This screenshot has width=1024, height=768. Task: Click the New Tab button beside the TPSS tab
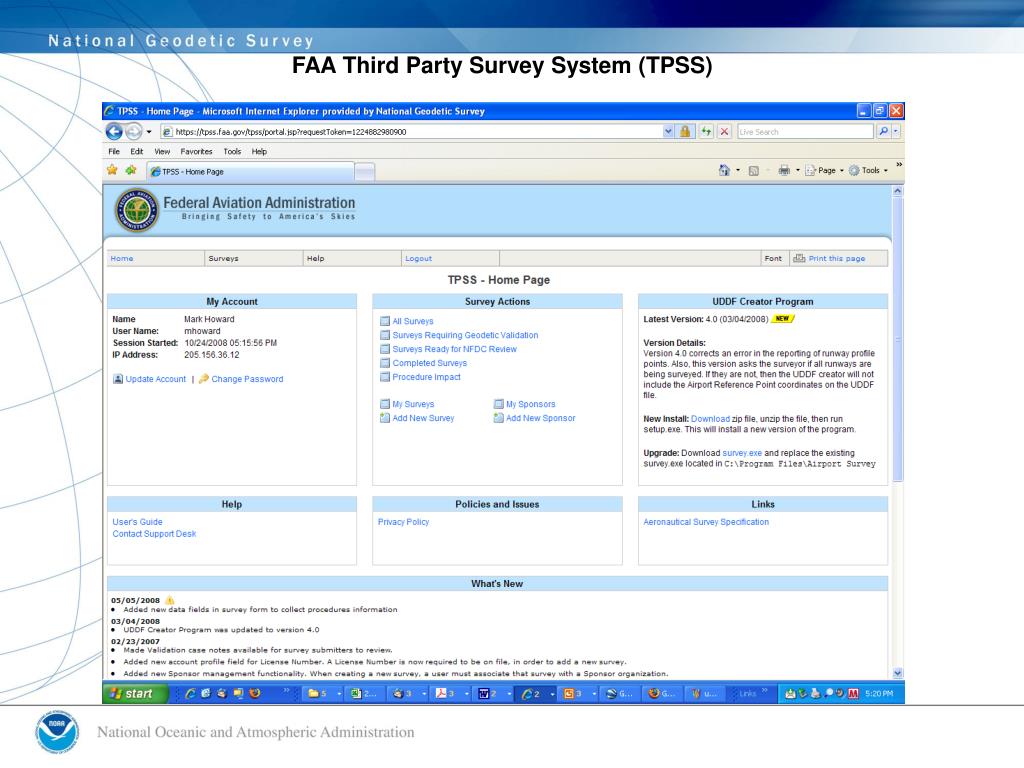[x=365, y=172]
